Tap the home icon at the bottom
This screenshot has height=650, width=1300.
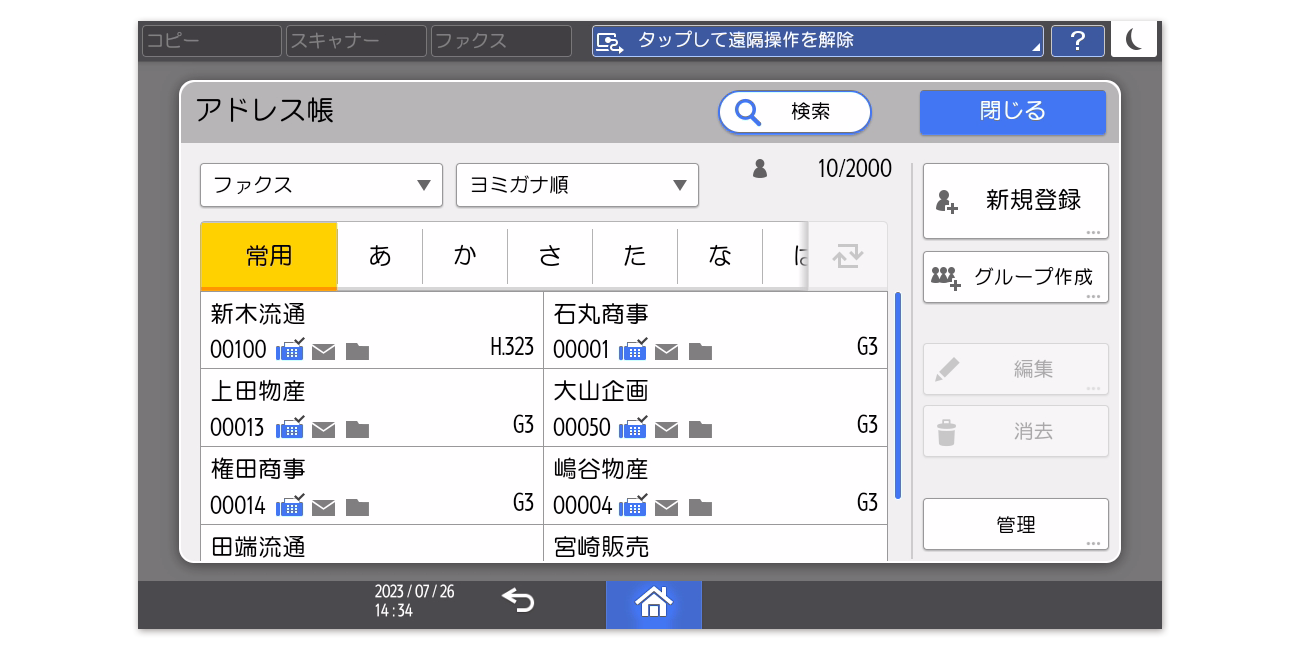click(653, 604)
